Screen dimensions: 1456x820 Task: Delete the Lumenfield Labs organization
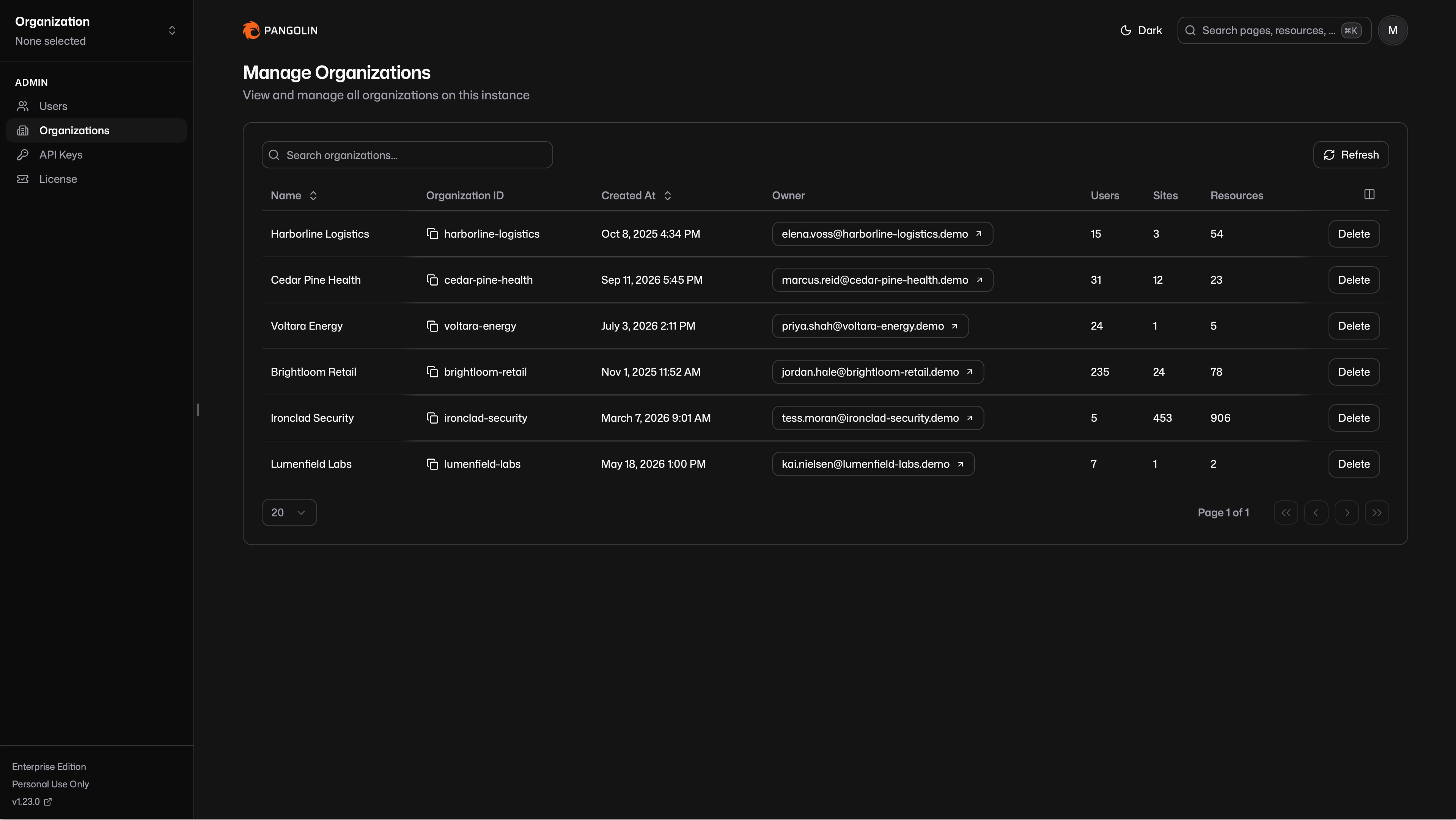1354,464
